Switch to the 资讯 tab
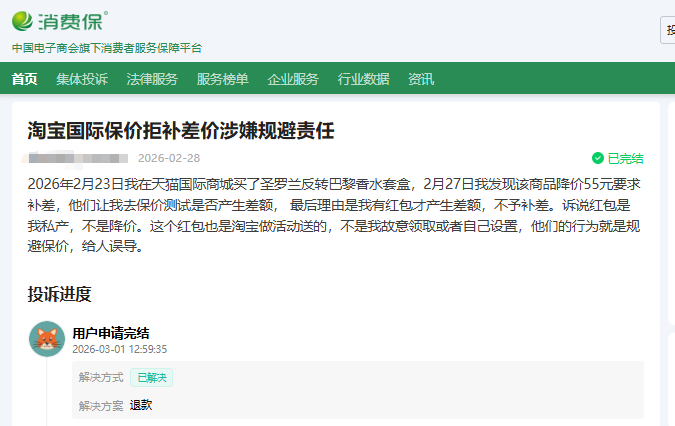Image resolution: width=675 pixels, height=426 pixels. (421, 79)
